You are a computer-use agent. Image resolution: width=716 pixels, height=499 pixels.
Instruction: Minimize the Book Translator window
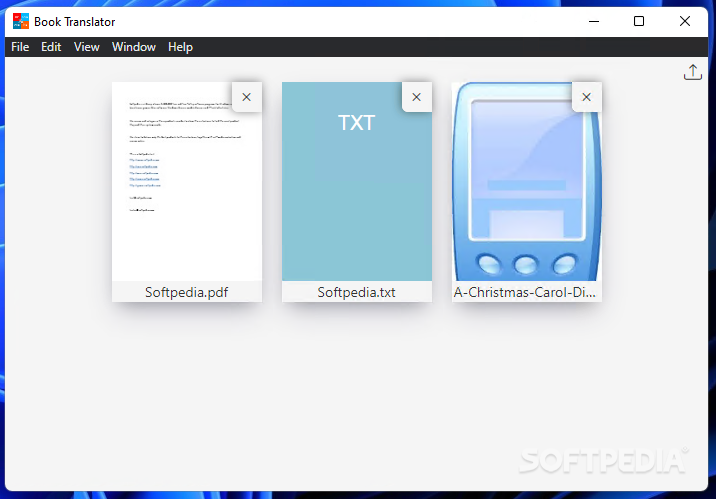click(594, 21)
